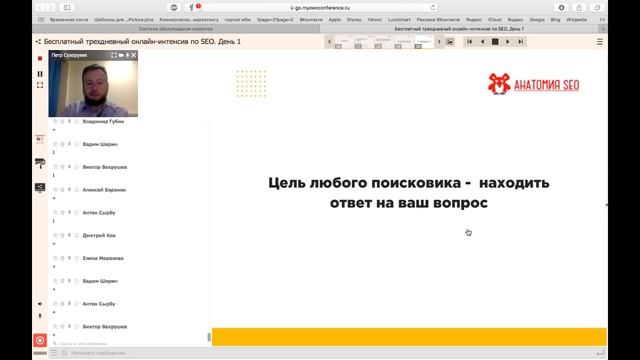Open the Wikipedia bookmark

point(576,20)
